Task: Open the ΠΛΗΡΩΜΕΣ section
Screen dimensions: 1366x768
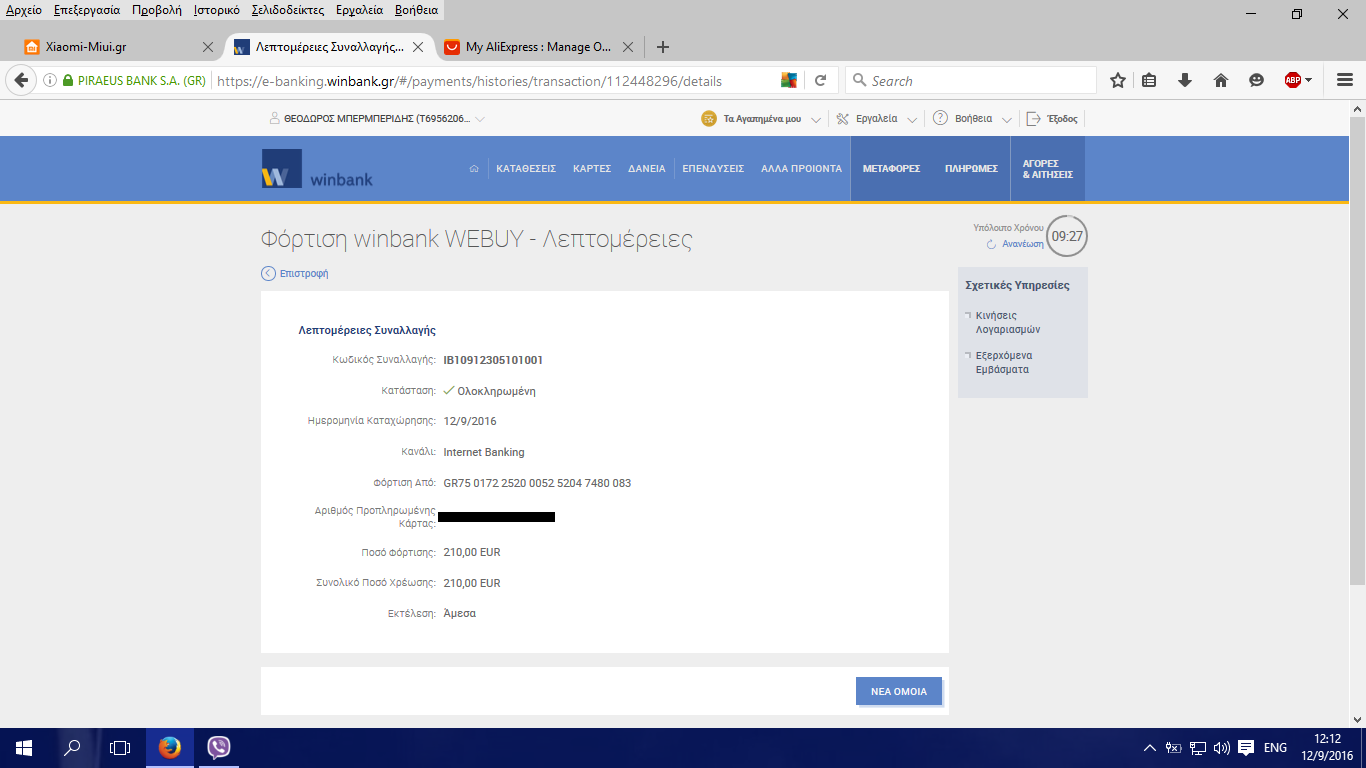Action: pyautogui.click(x=972, y=169)
